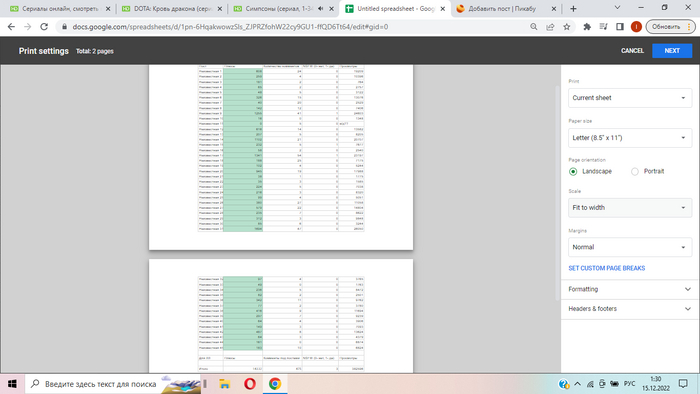The image size is (700, 394).
Task: Open the Margins dropdown showing Normal
Action: [x=630, y=247]
